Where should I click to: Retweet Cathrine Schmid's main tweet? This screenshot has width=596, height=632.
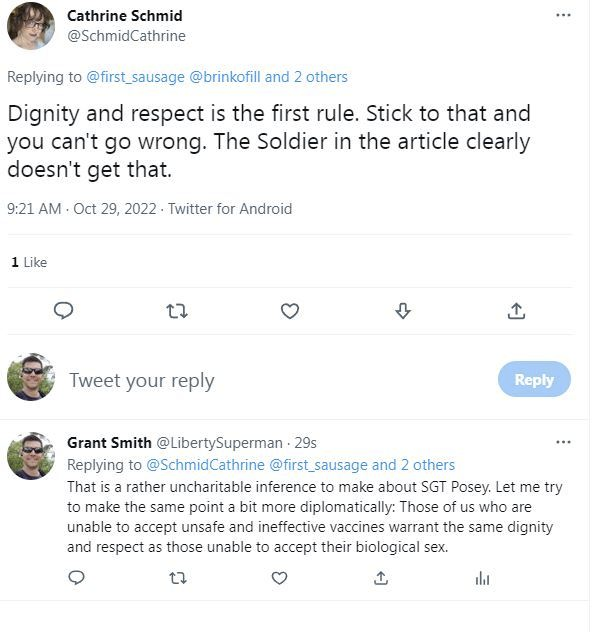pyautogui.click(x=177, y=312)
